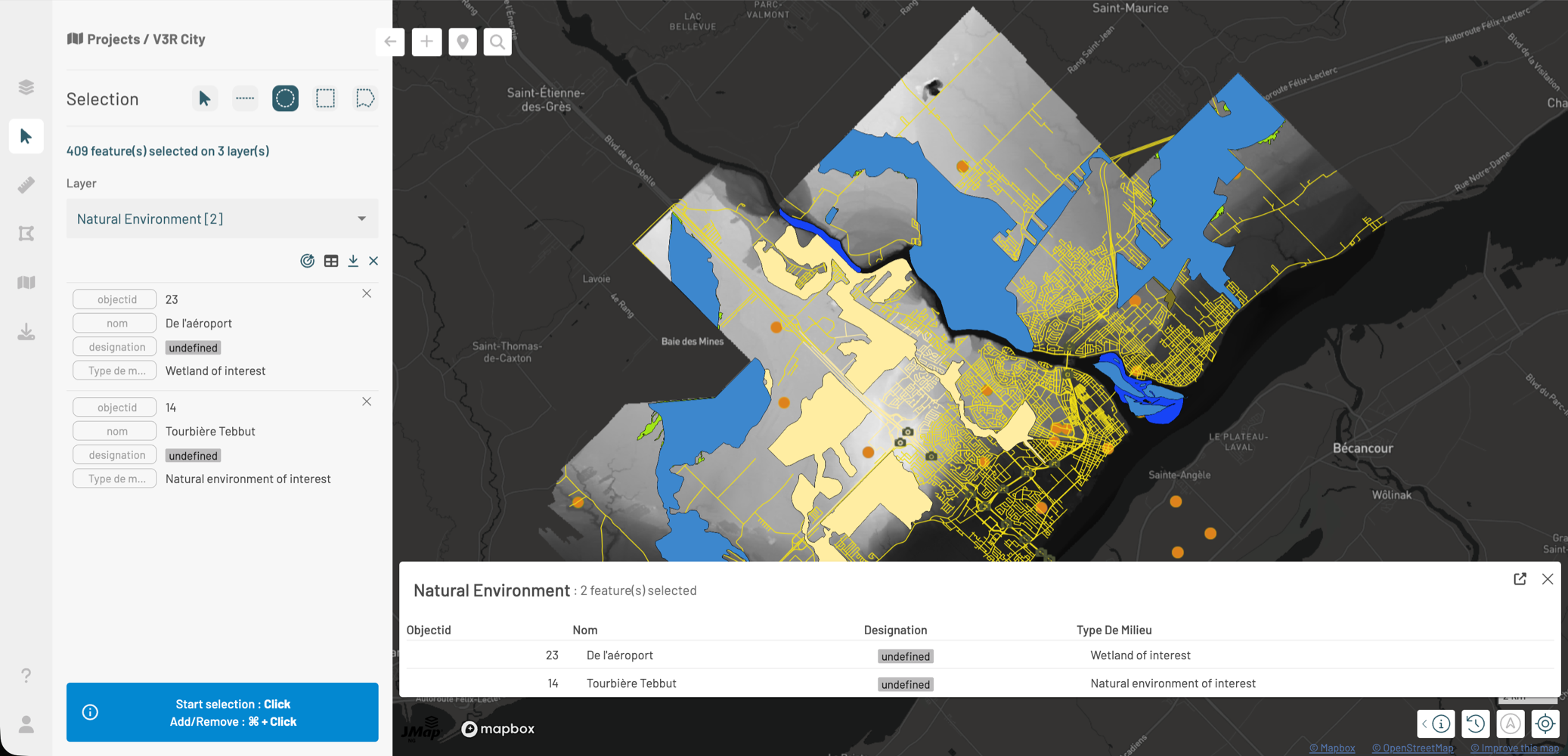Open the Layers panel in sidebar
Screen dimensions: 1568x756
tap(26, 87)
